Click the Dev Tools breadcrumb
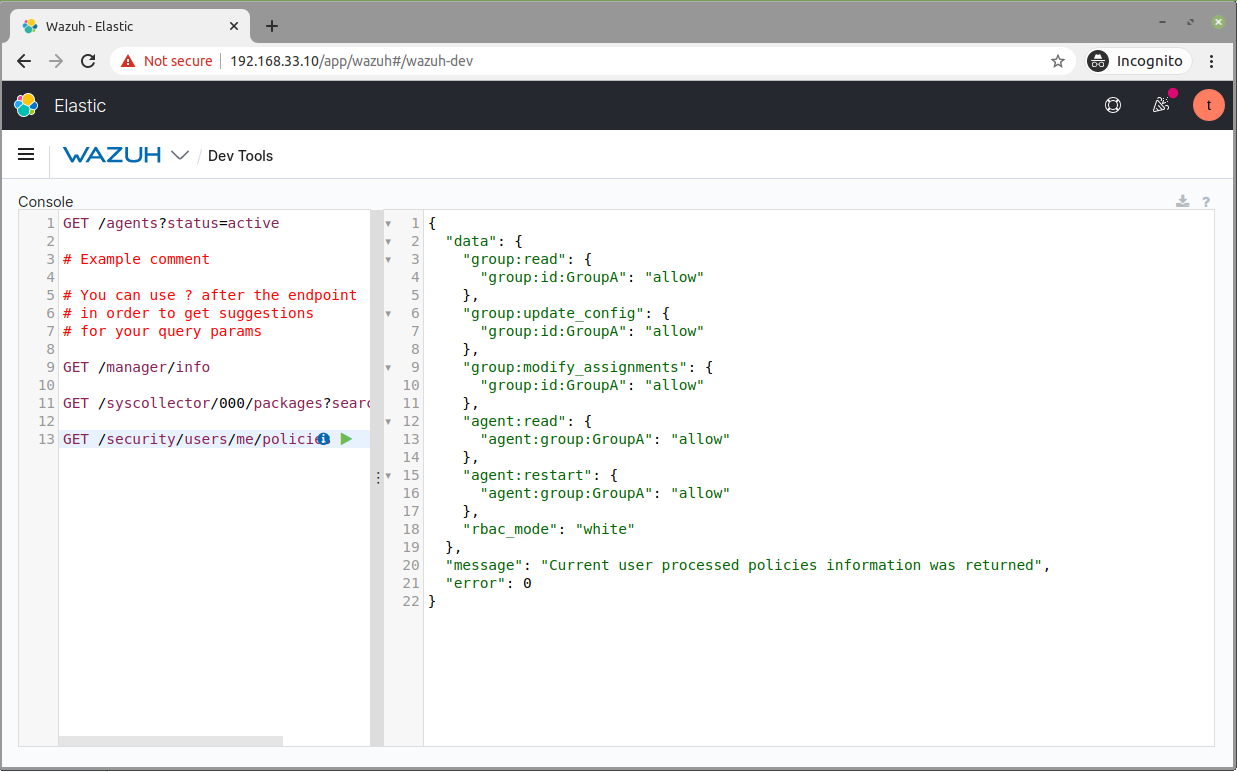1237x772 pixels. [240, 156]
